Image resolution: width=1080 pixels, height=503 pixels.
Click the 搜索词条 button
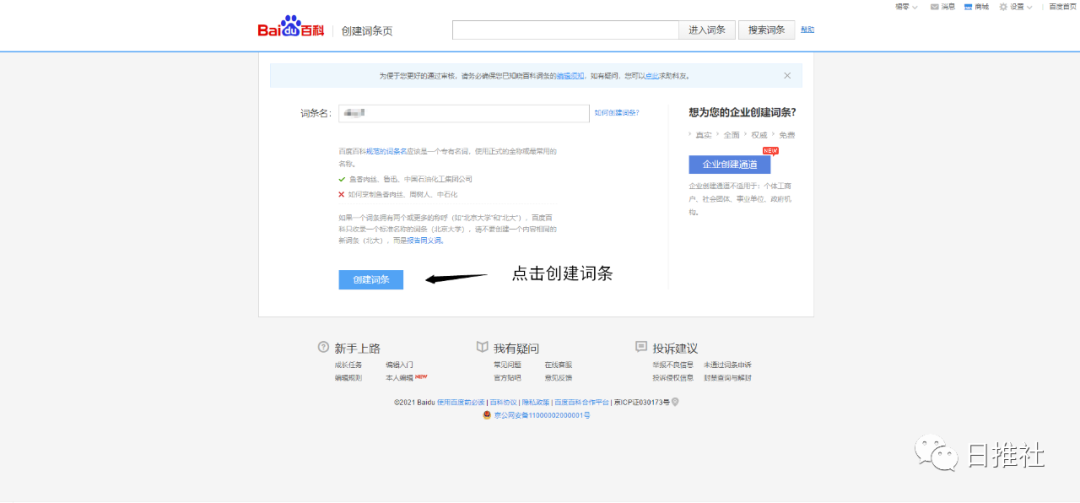(767, 30)
